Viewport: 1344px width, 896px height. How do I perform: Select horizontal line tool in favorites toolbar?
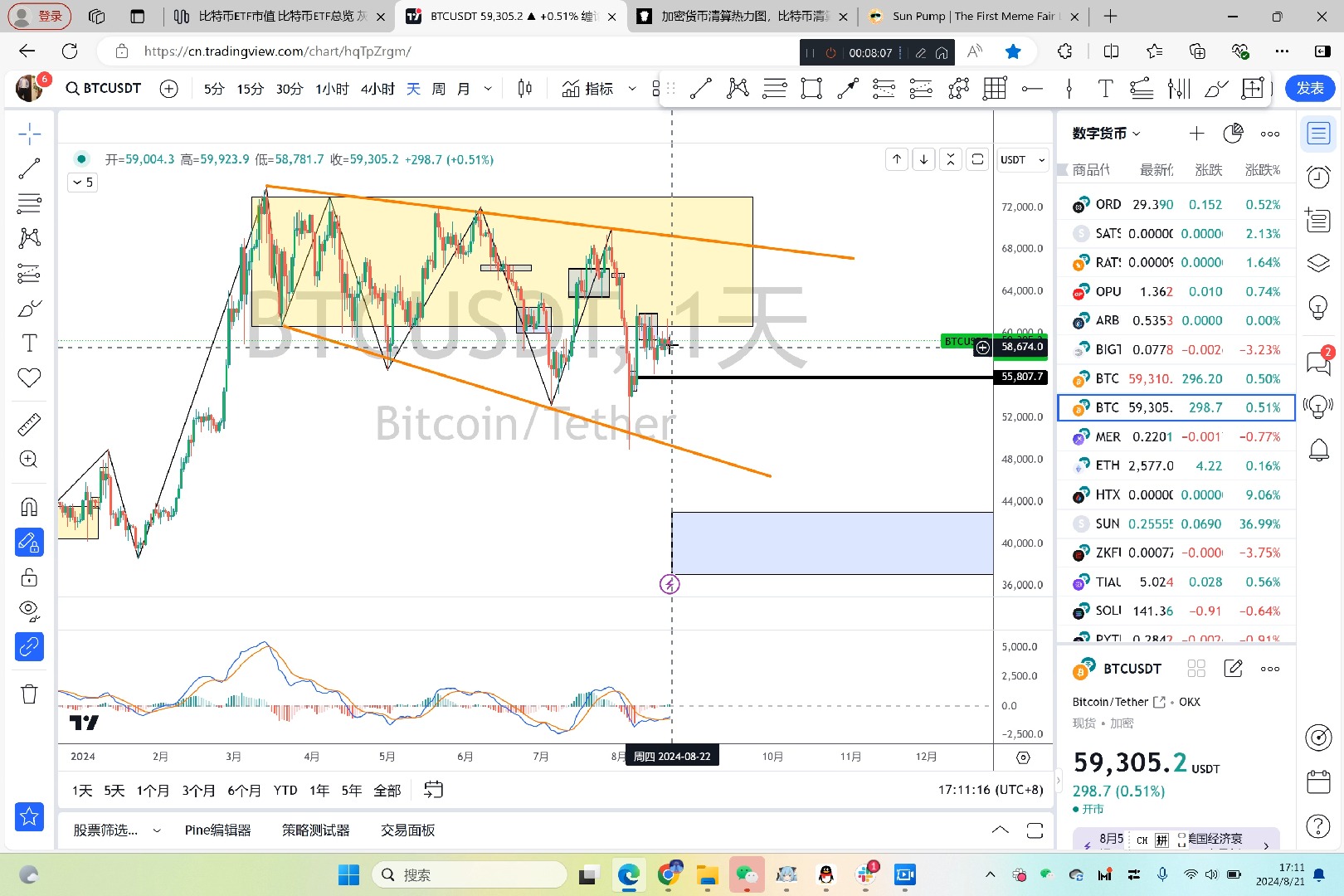1032,88
